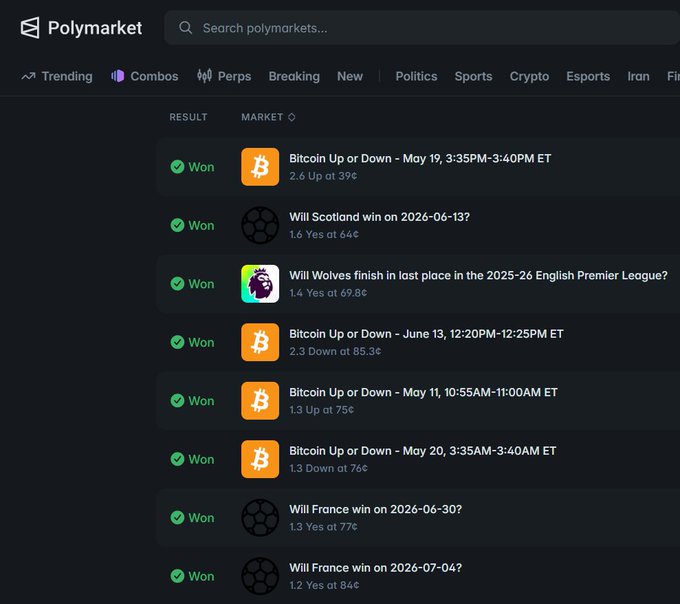Click '1.3 Down at 76¢' text
Viewport: 680px width, 604px height.
[328, 468]
